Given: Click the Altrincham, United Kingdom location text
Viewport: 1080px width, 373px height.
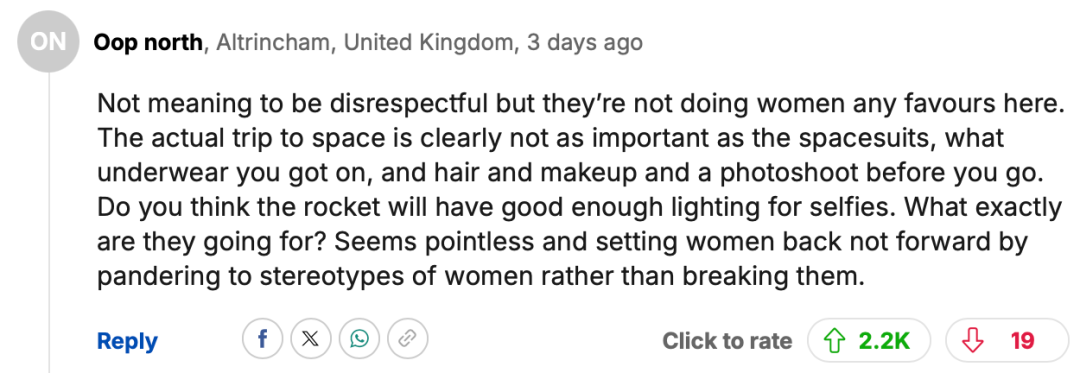Looking at the screenshot, I should [365, 43].
